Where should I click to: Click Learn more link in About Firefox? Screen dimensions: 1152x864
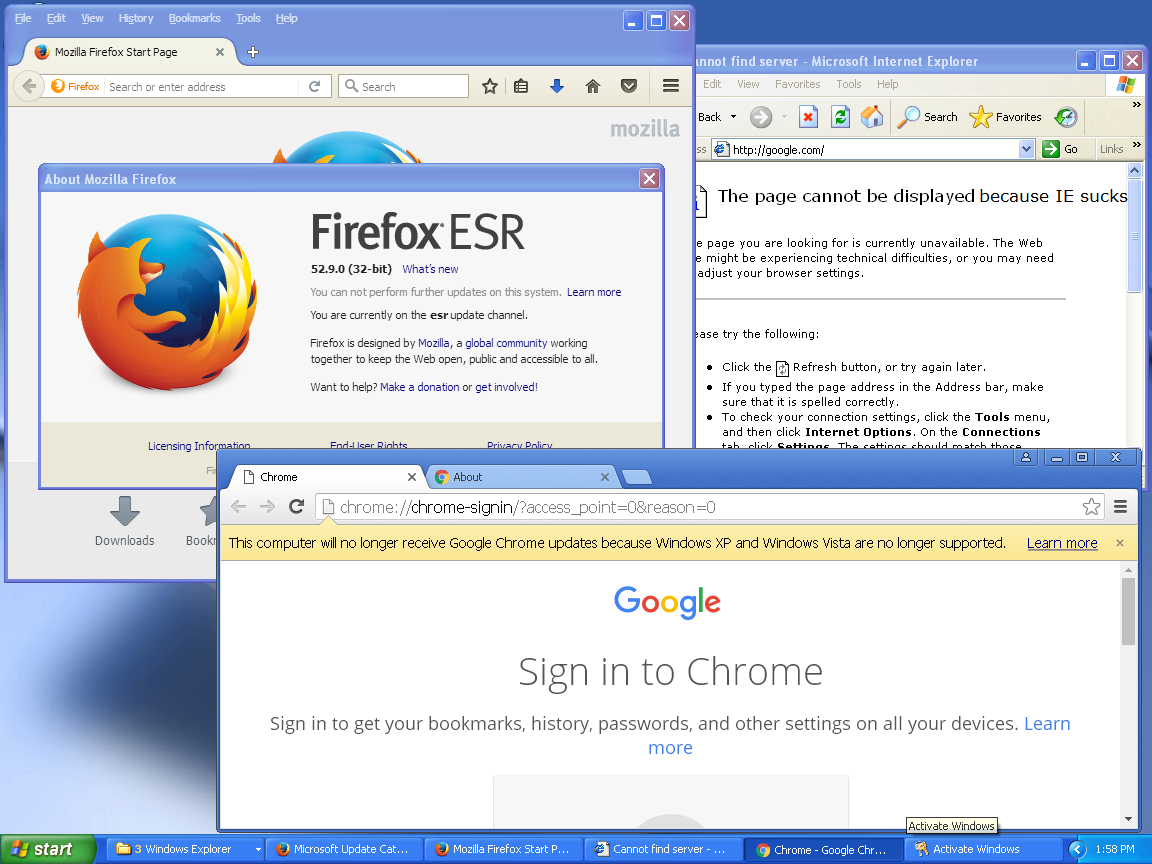[x=594, y=292]
